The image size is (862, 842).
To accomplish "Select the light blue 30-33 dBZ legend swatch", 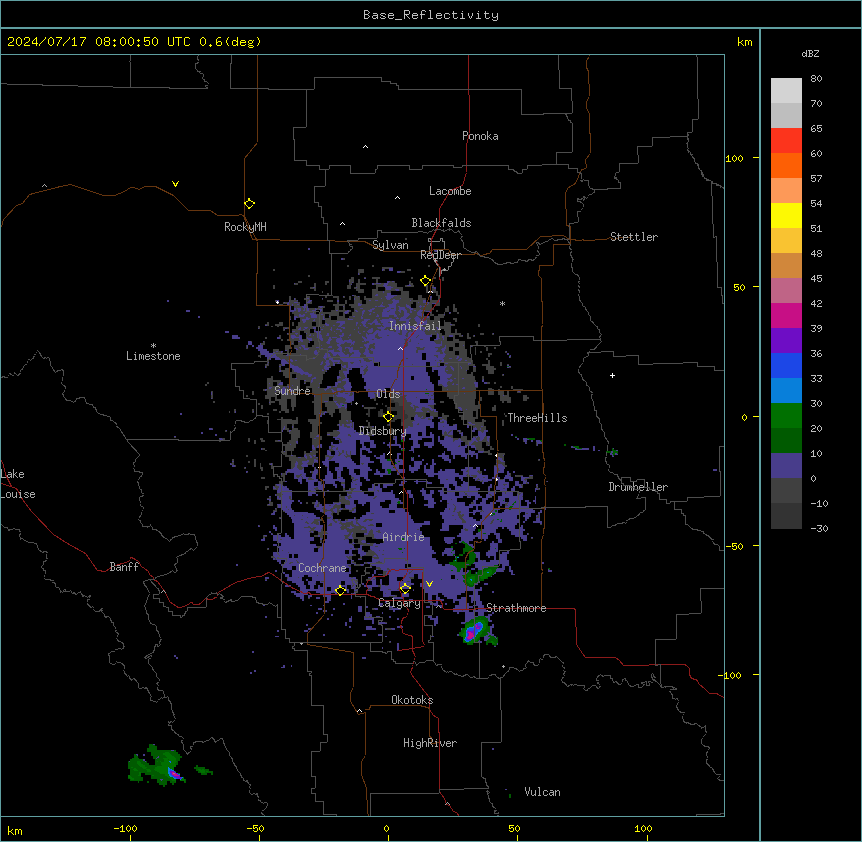I will point(786,391).
